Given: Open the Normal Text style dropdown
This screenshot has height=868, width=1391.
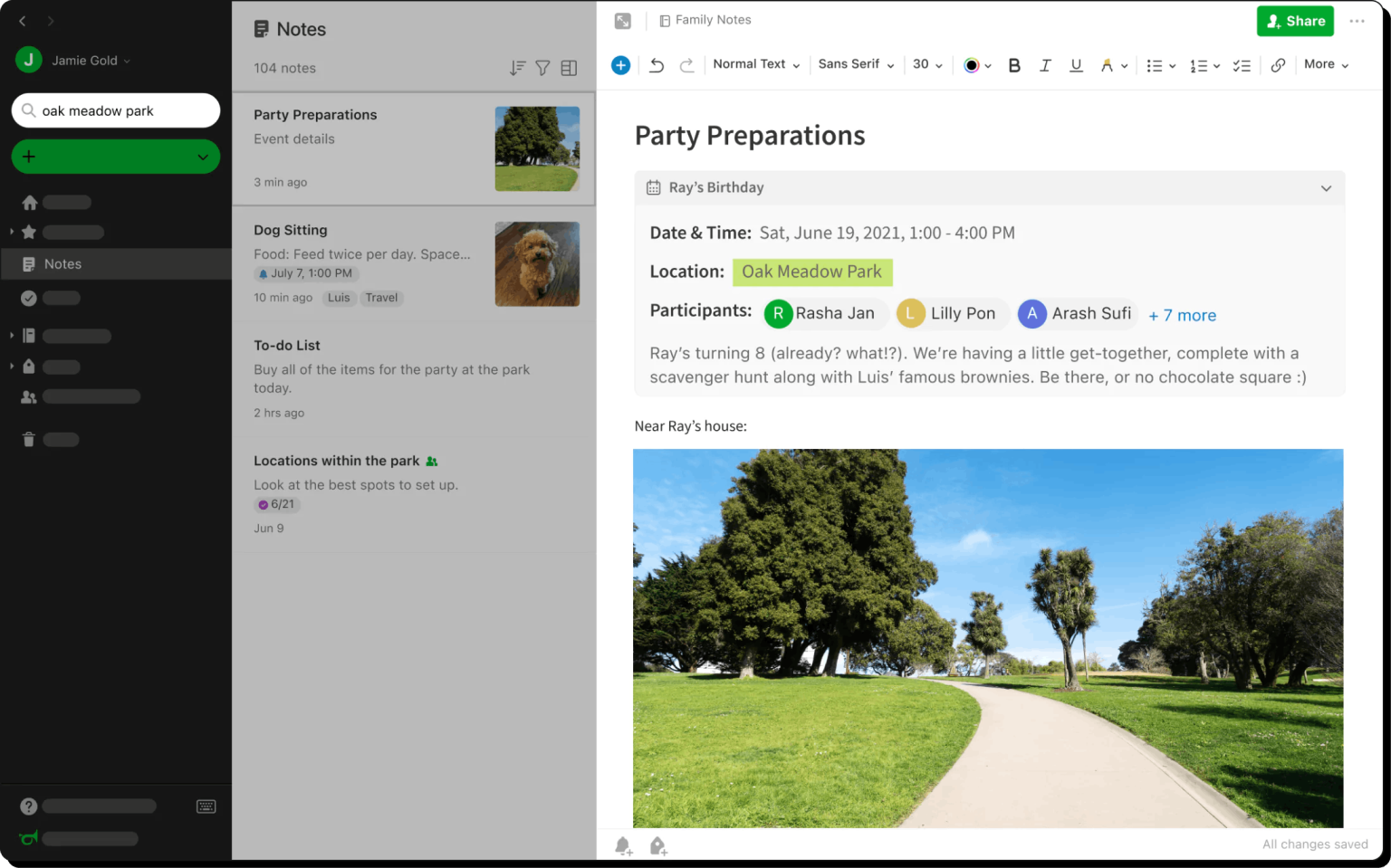Looking at the screenshot, I should (x=756, y=64).
